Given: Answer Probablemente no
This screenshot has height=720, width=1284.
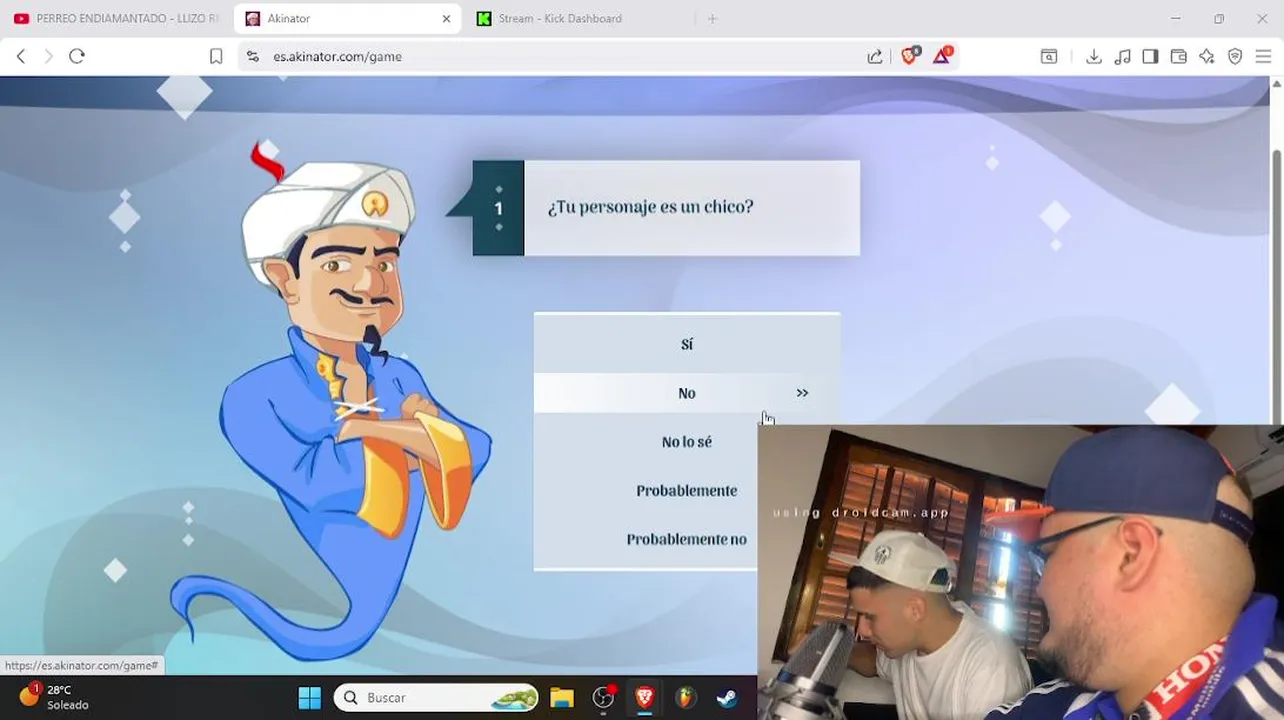Looking at the screenshot, I should [686, 539].
